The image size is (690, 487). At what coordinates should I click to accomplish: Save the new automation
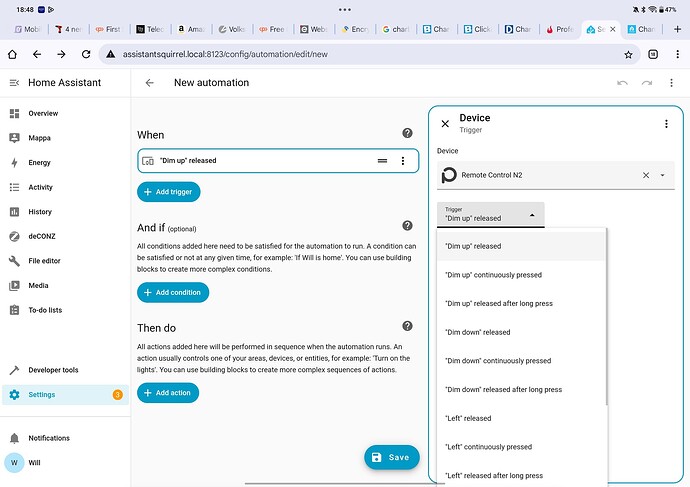coord(390,457)
